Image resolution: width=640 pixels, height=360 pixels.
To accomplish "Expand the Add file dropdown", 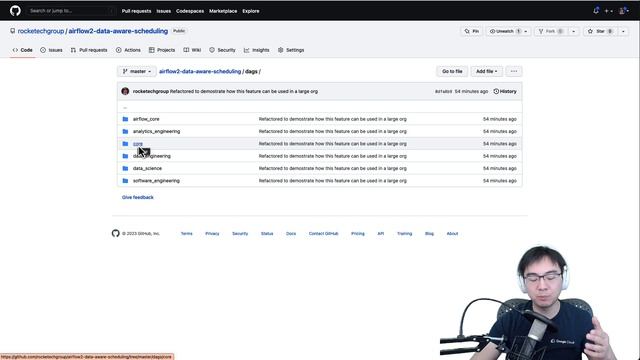I will 487,71.
